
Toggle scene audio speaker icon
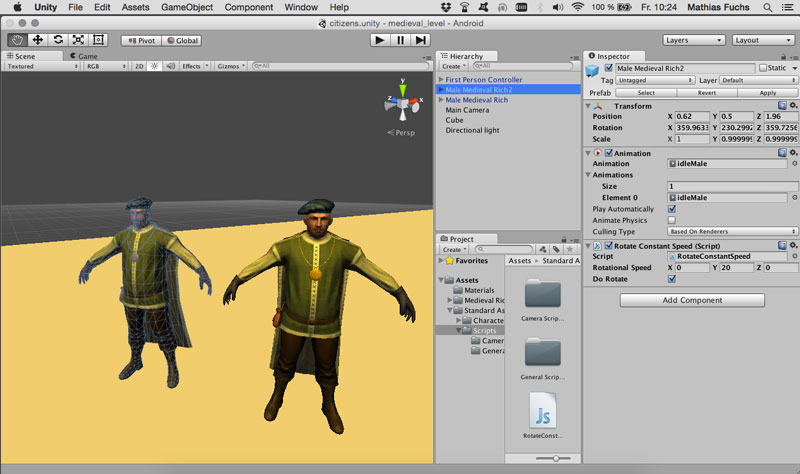pos(169,66)
